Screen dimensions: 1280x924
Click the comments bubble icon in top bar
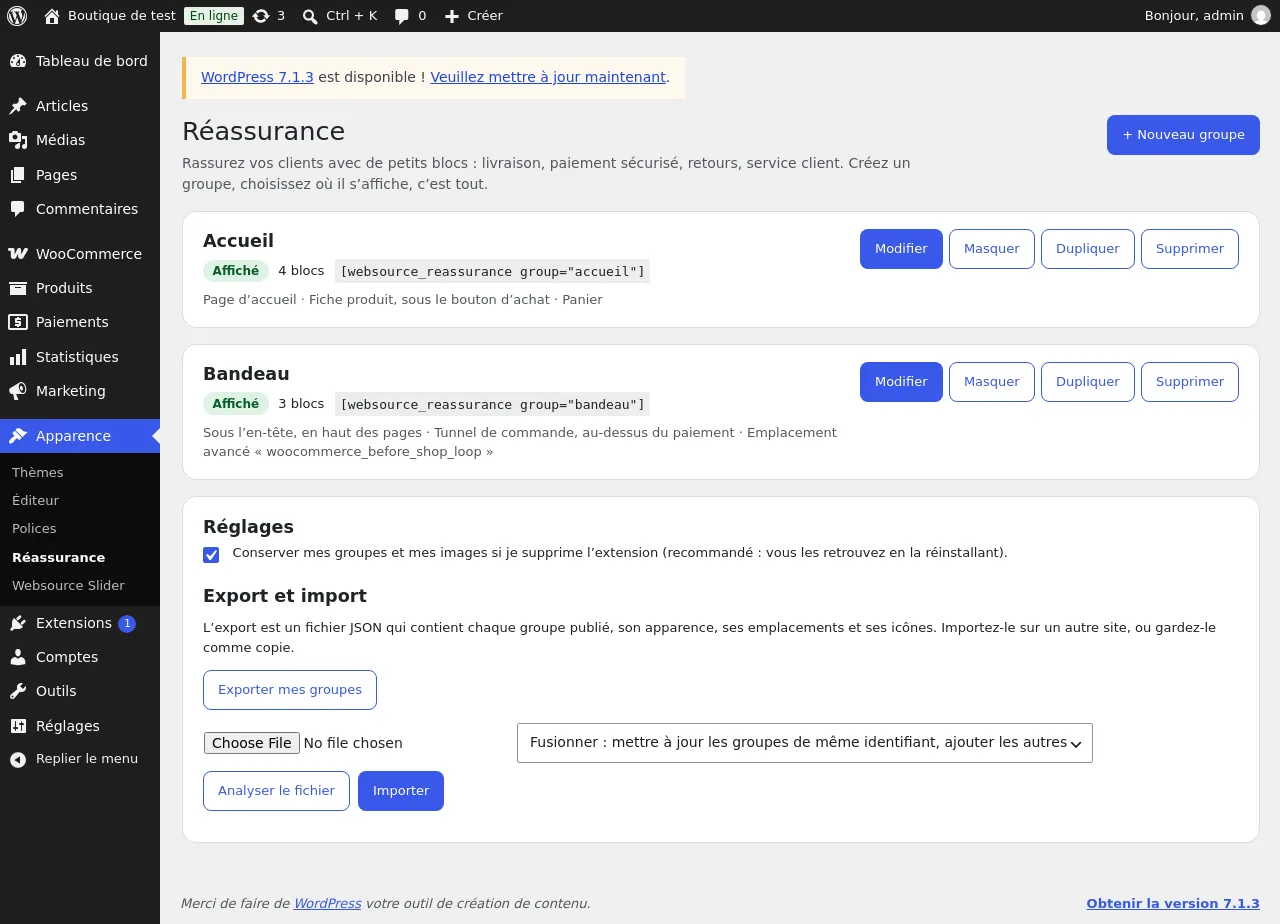[402, 16]
